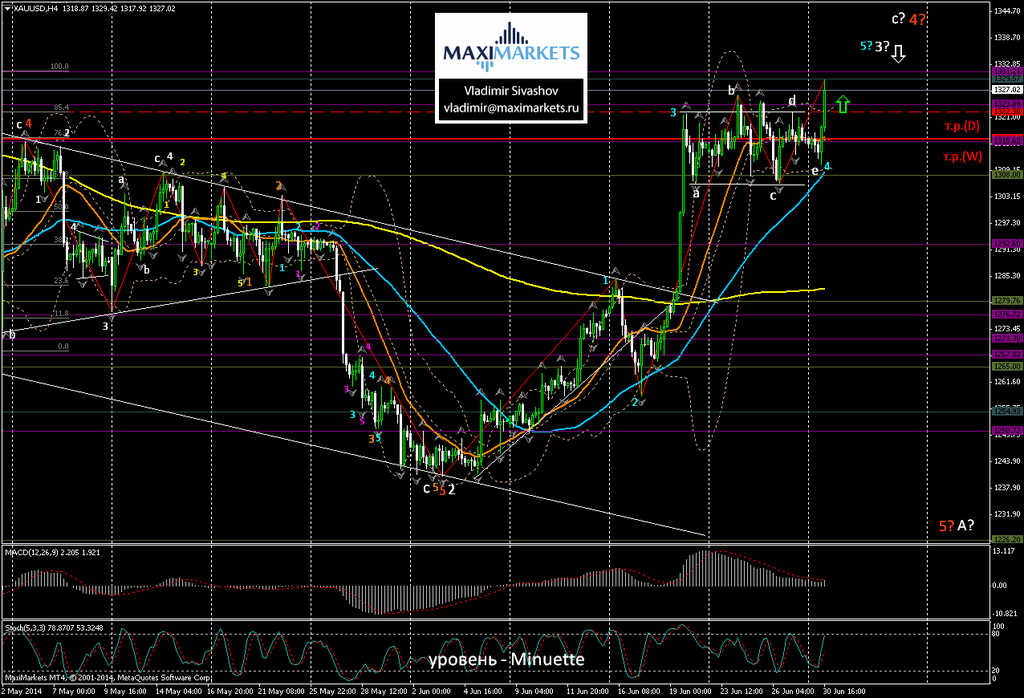The image size is (1024, 698).
Task: Click the '2 May 2014' date label
Action: tap(22, 691)
